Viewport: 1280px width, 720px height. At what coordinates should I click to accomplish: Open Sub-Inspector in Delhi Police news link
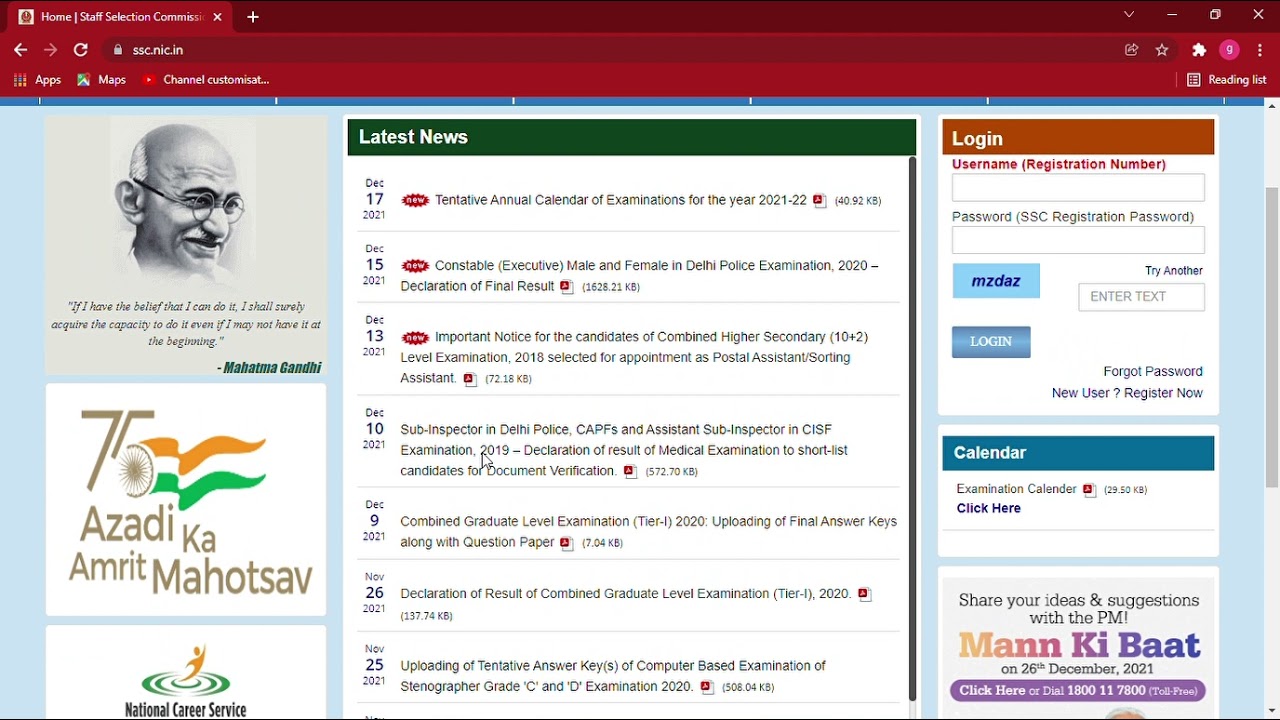pos(624,450)
